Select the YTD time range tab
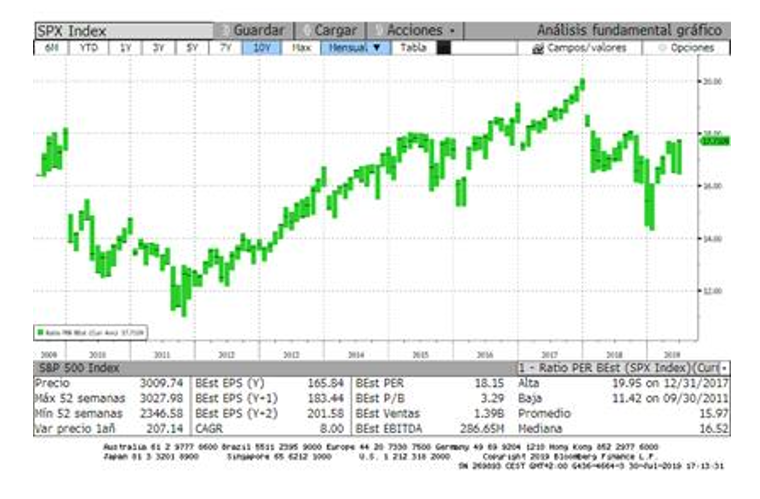 click(89, 48)
